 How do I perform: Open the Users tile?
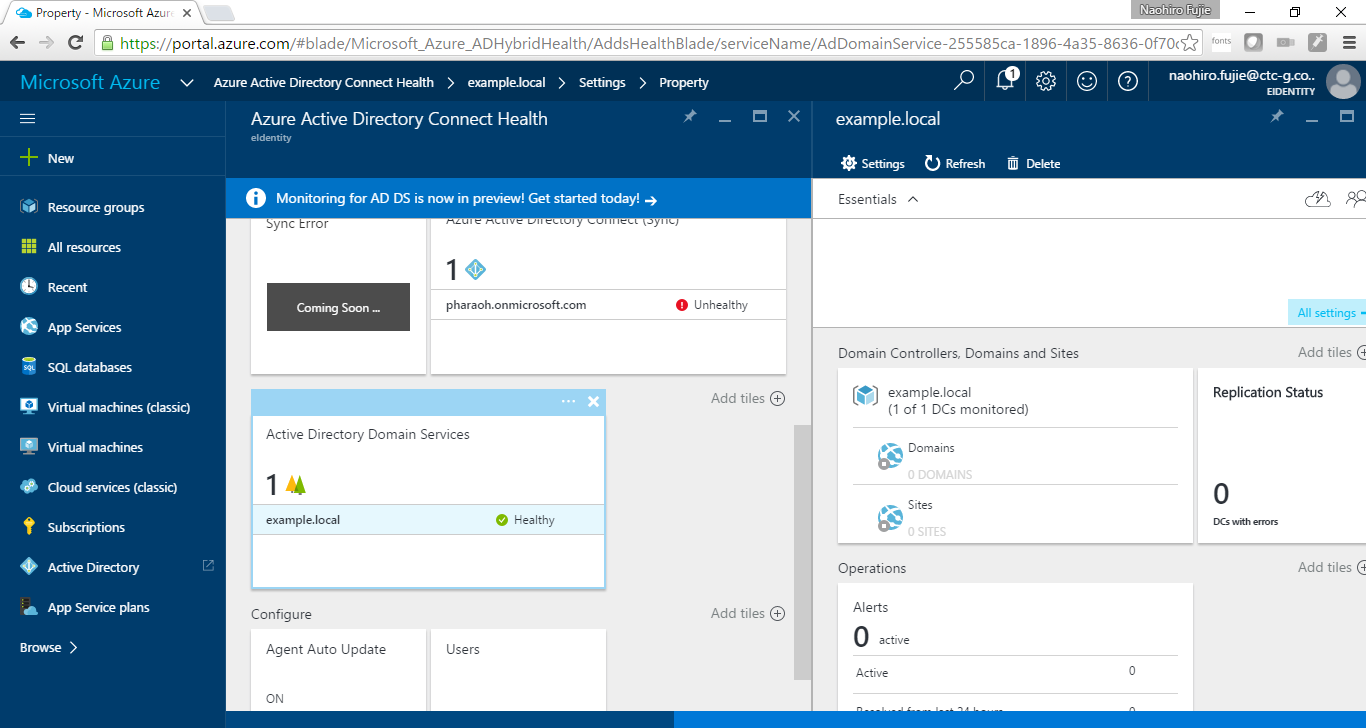coord(518,670)
